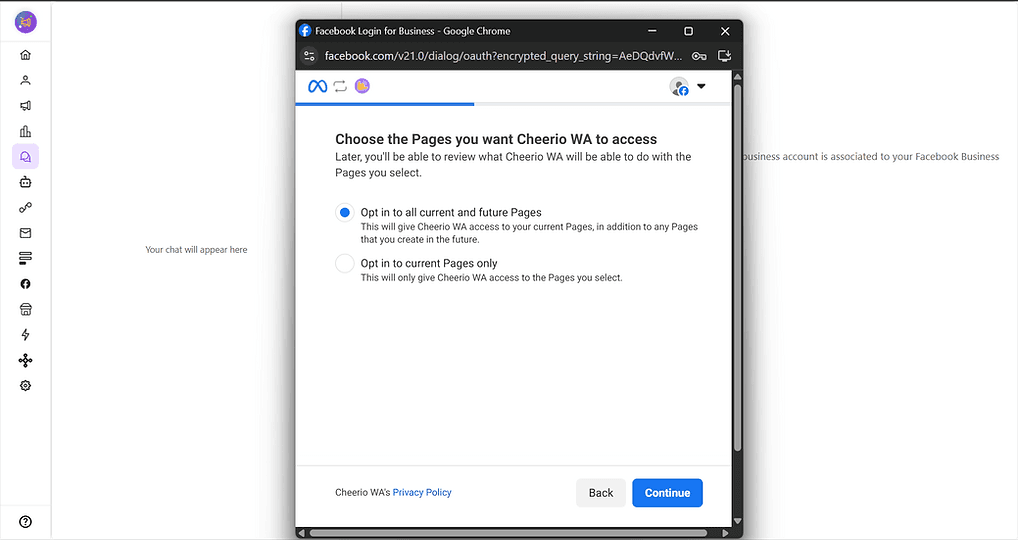Open the Email envelope icon in sidebar
The image size is (1018, 540).
[25, 233]
